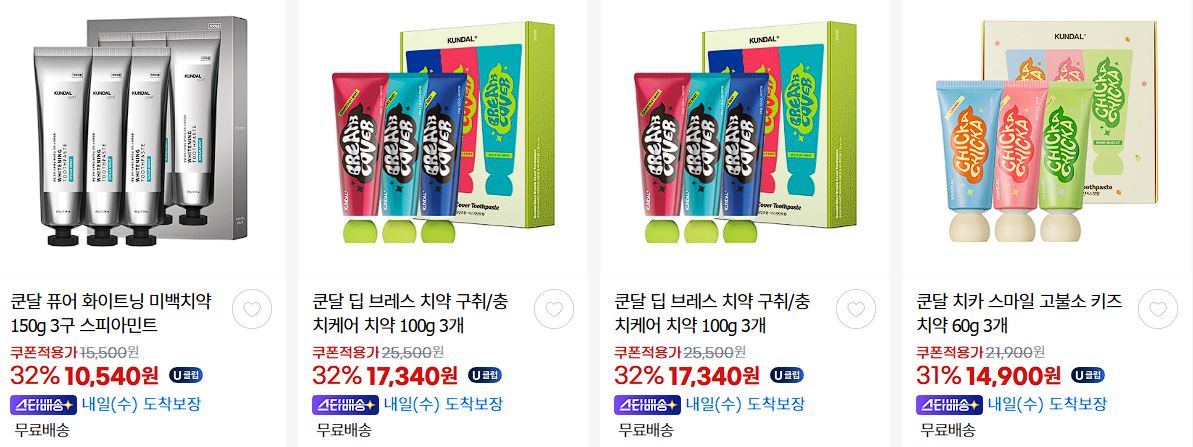
Task: Click 스타배송 badge under 14,900원 price
Action: 948,404
